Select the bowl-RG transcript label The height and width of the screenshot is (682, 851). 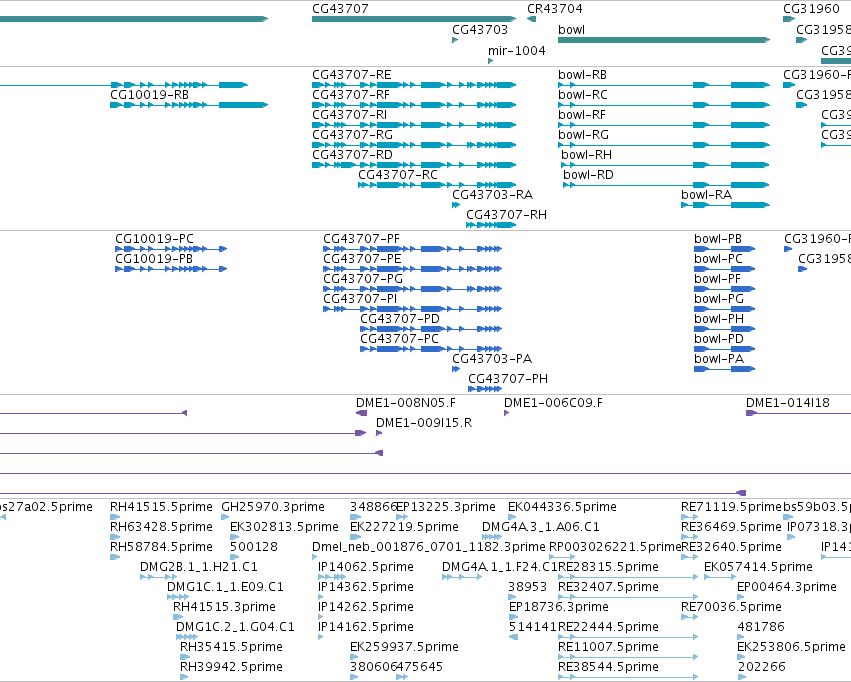click(583, 135)
